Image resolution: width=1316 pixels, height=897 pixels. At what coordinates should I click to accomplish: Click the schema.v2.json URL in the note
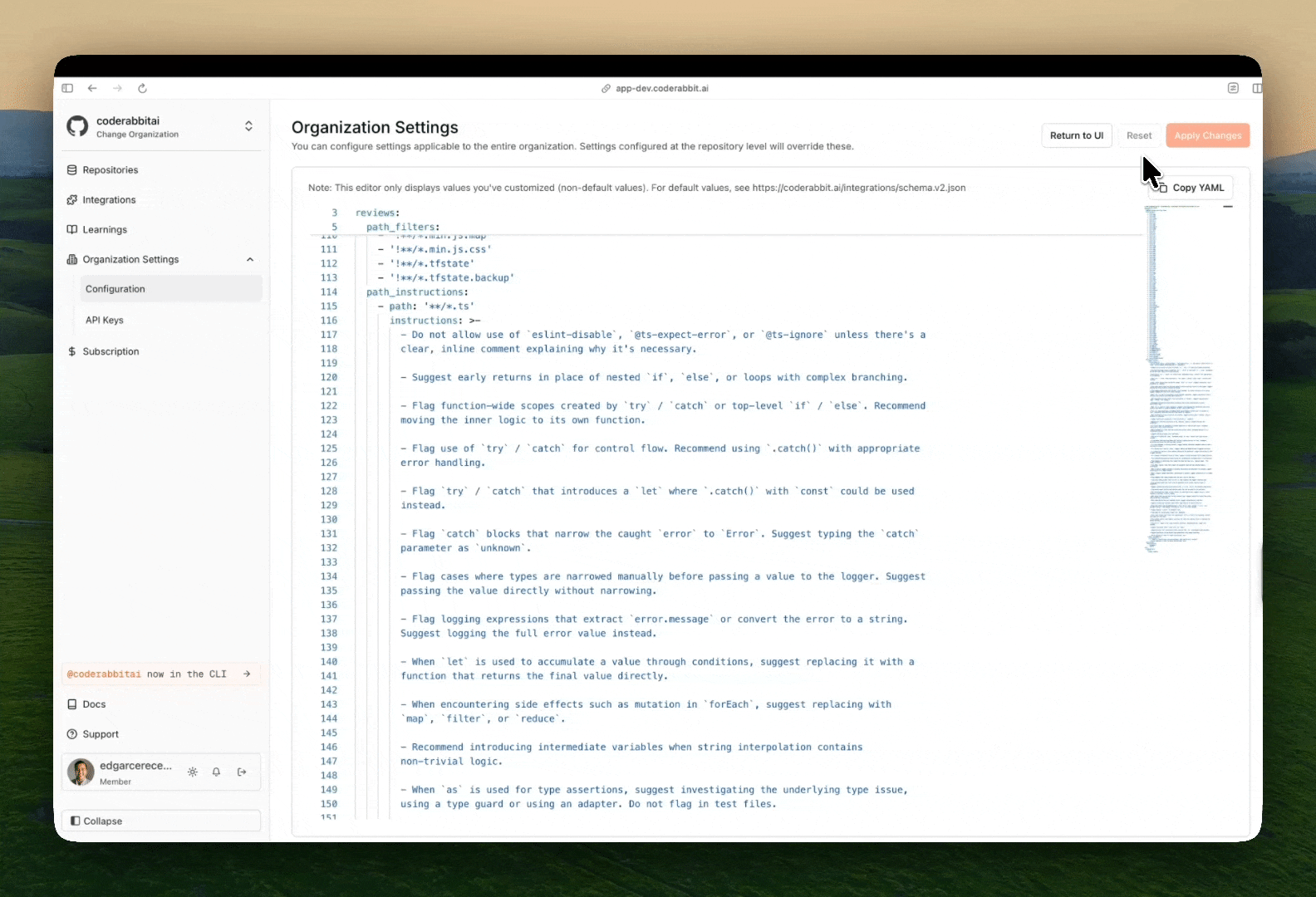click(x=859, y=188)
